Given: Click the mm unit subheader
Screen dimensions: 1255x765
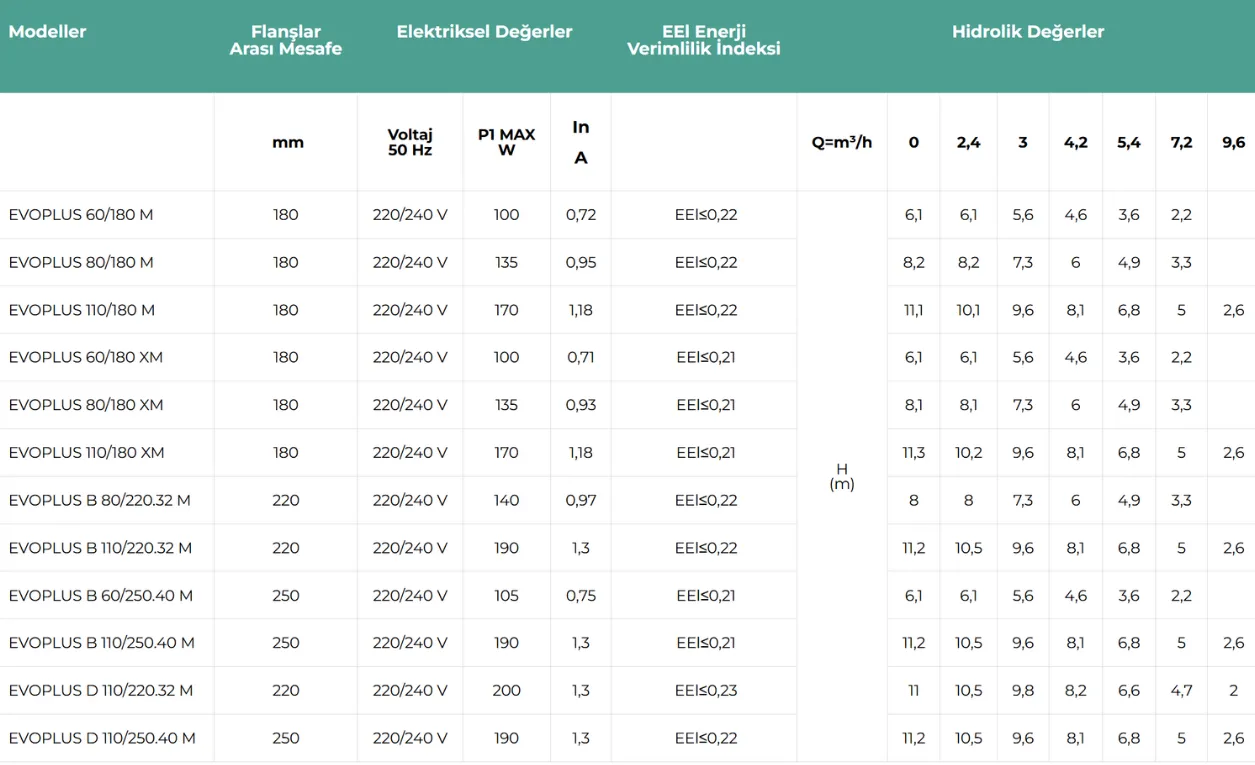Looking at the screenshot, I should point(288,143).
